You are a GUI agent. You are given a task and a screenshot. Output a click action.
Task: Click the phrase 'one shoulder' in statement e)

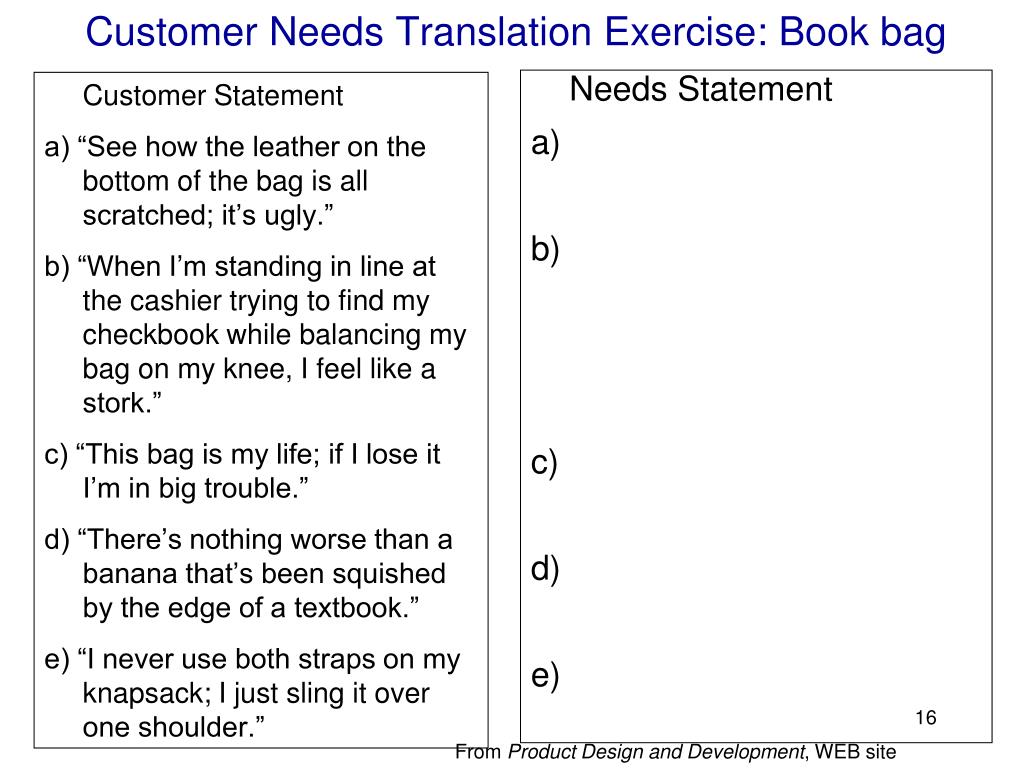click(167, 727)
